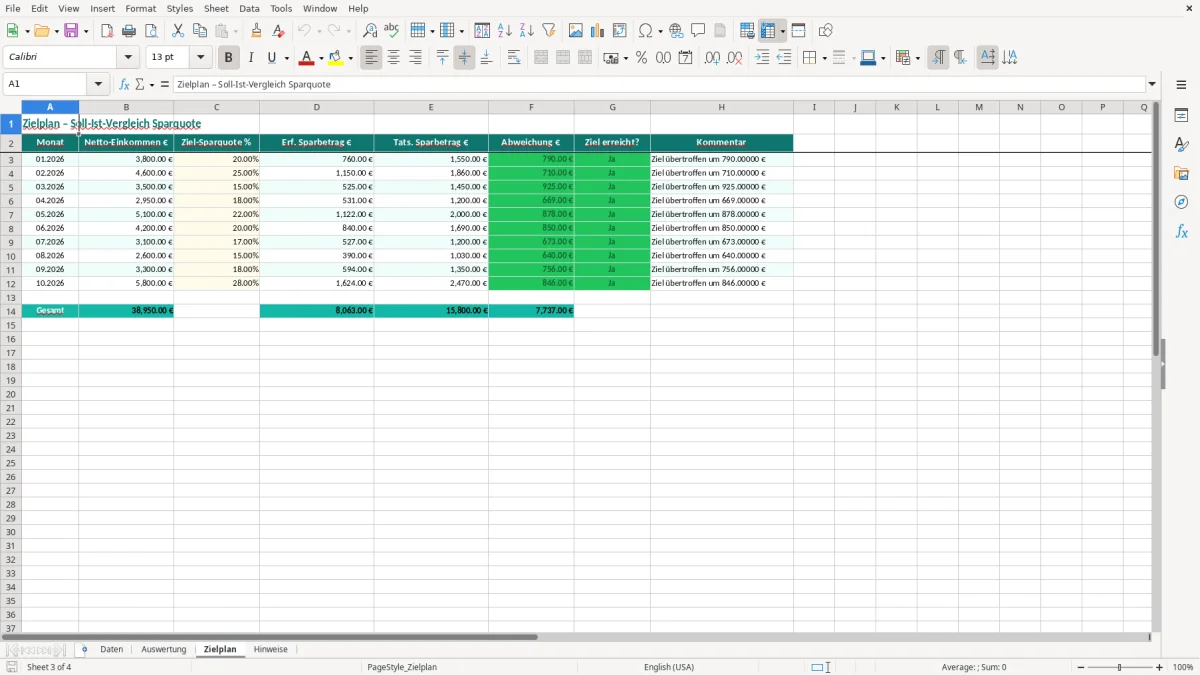
Task: Clear direct formatting
Action: click(278, 31)
